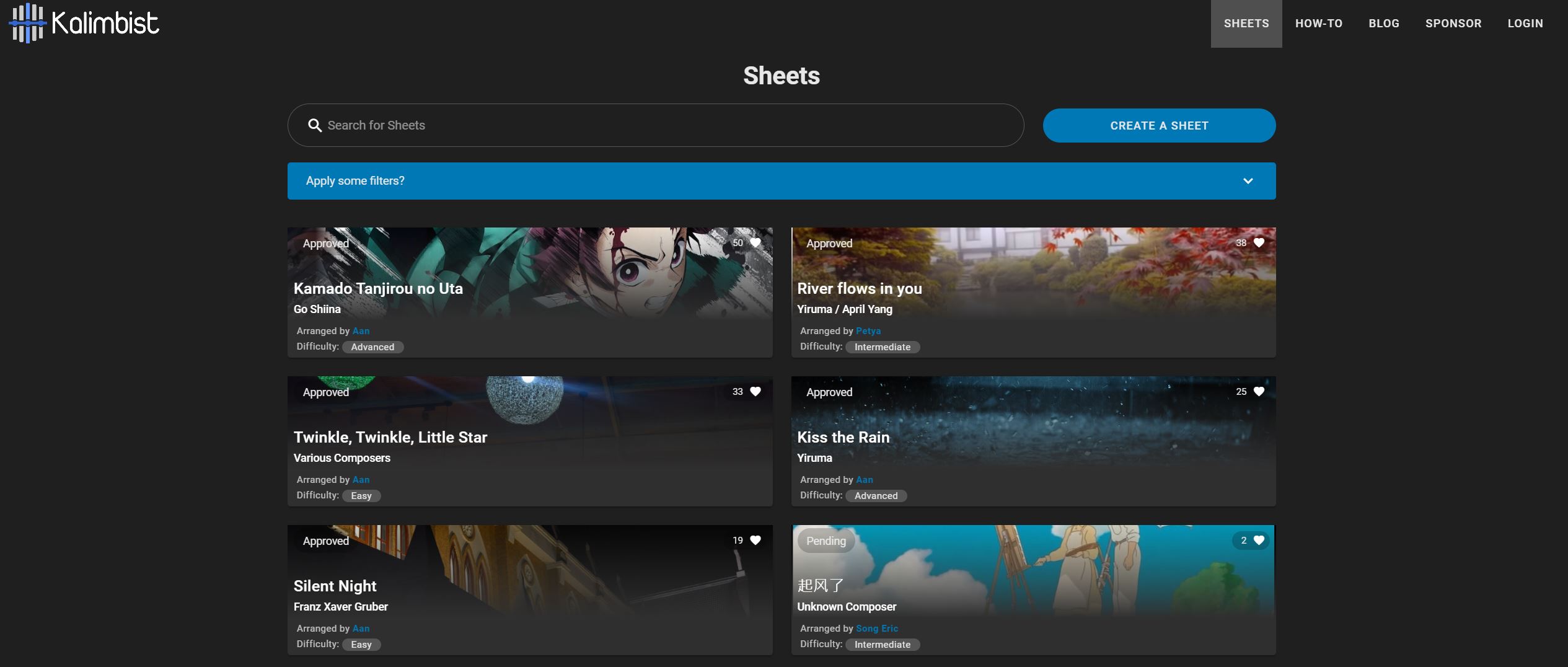Click Intermediate difficulty tag on River flows in you
The width and height of the screenshot is (1568, 667).
tap(883, 347)
